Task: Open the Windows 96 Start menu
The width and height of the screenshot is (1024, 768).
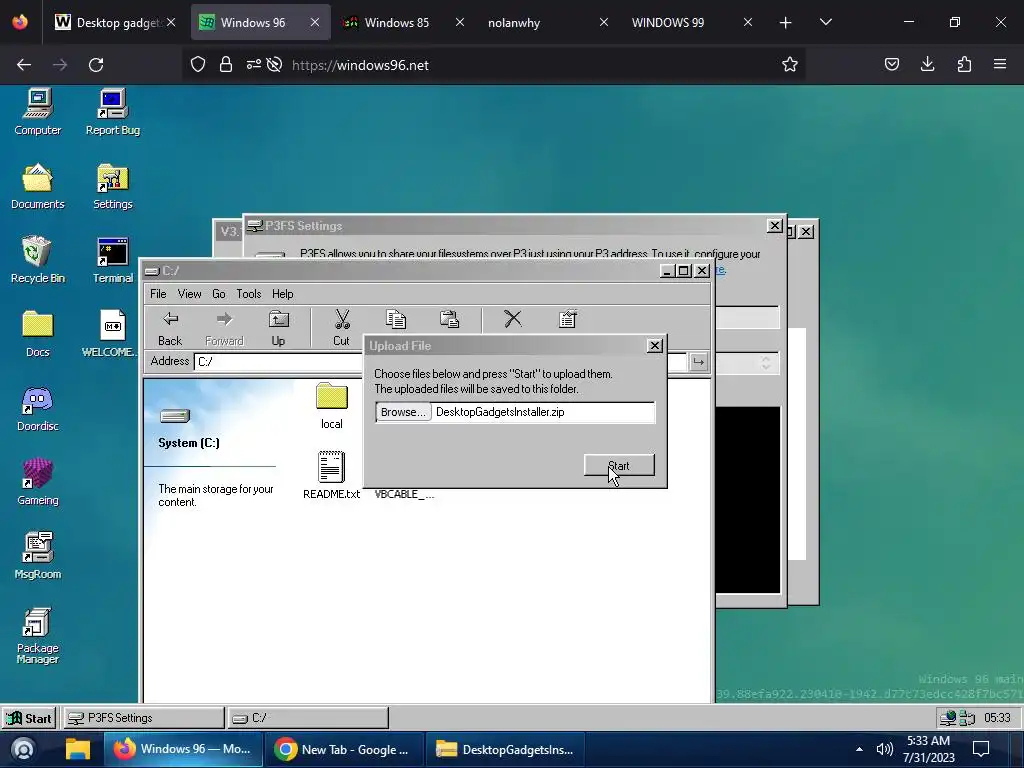Action: click(29, 718)
